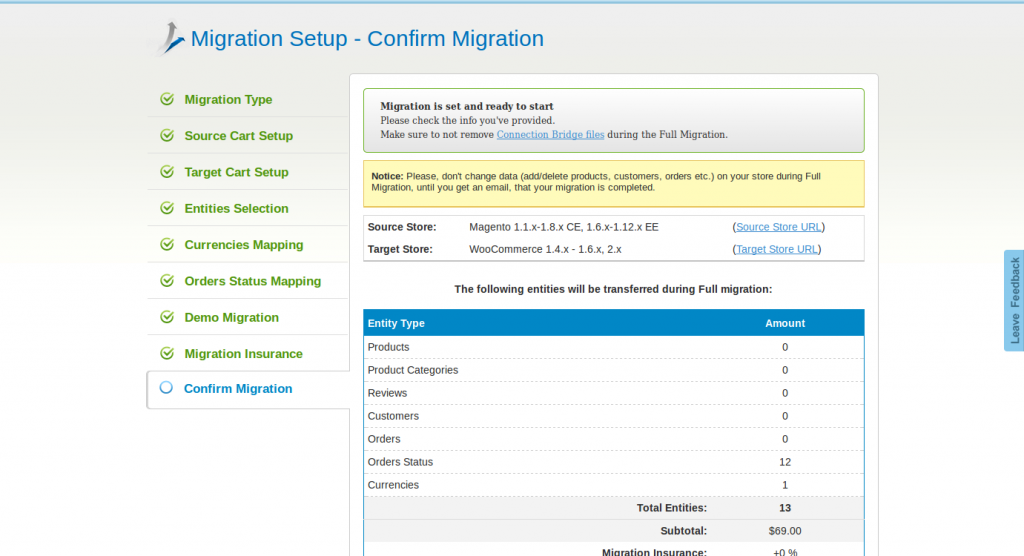1024x556 pixels.
Task: Open the Connection Bridge files link
Action: 550,134
